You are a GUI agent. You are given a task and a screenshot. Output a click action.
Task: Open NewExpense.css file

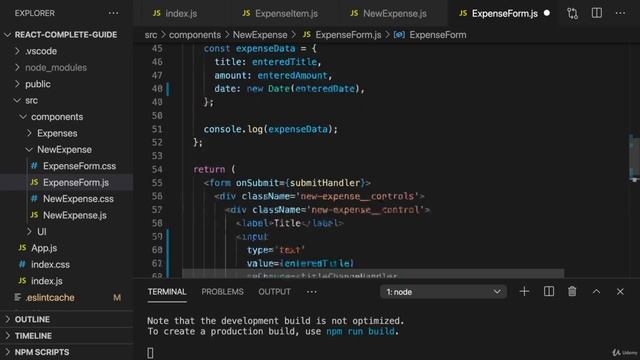(78, 199)
